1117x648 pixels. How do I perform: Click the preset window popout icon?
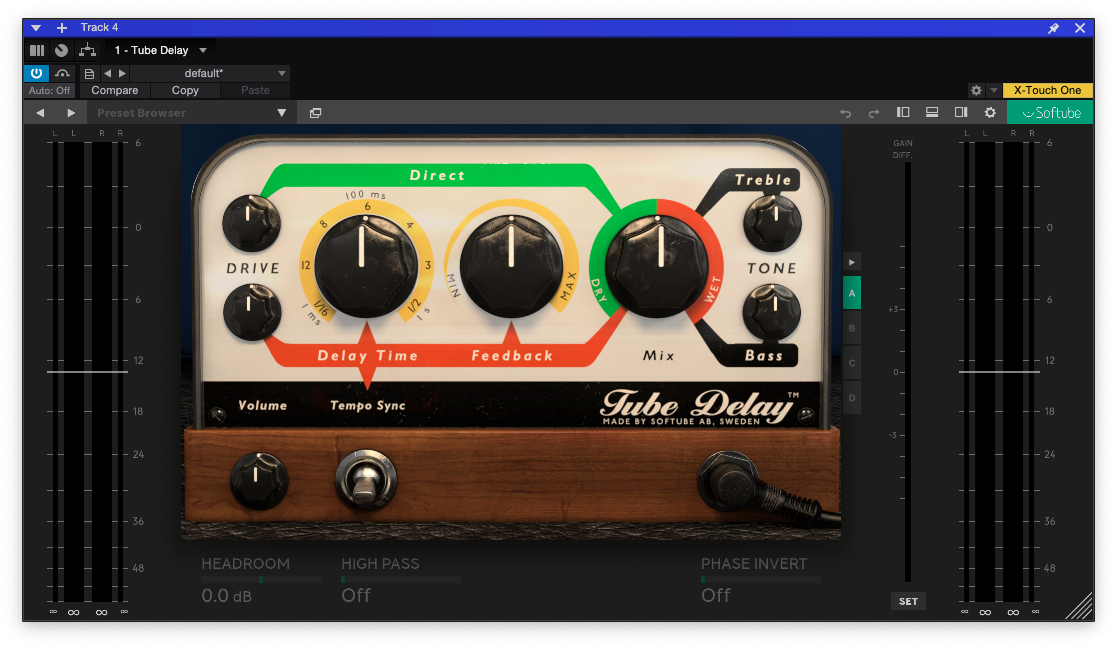(x=315, y=113)
